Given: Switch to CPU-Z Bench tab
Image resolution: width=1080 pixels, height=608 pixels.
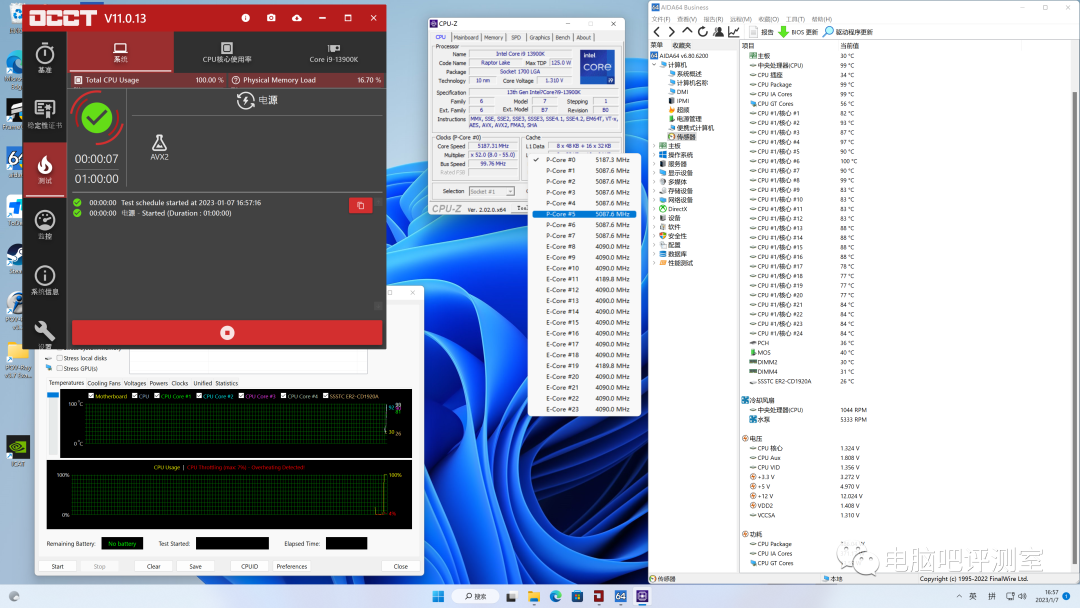Looking at the screenshot, I should coord(563,37).
